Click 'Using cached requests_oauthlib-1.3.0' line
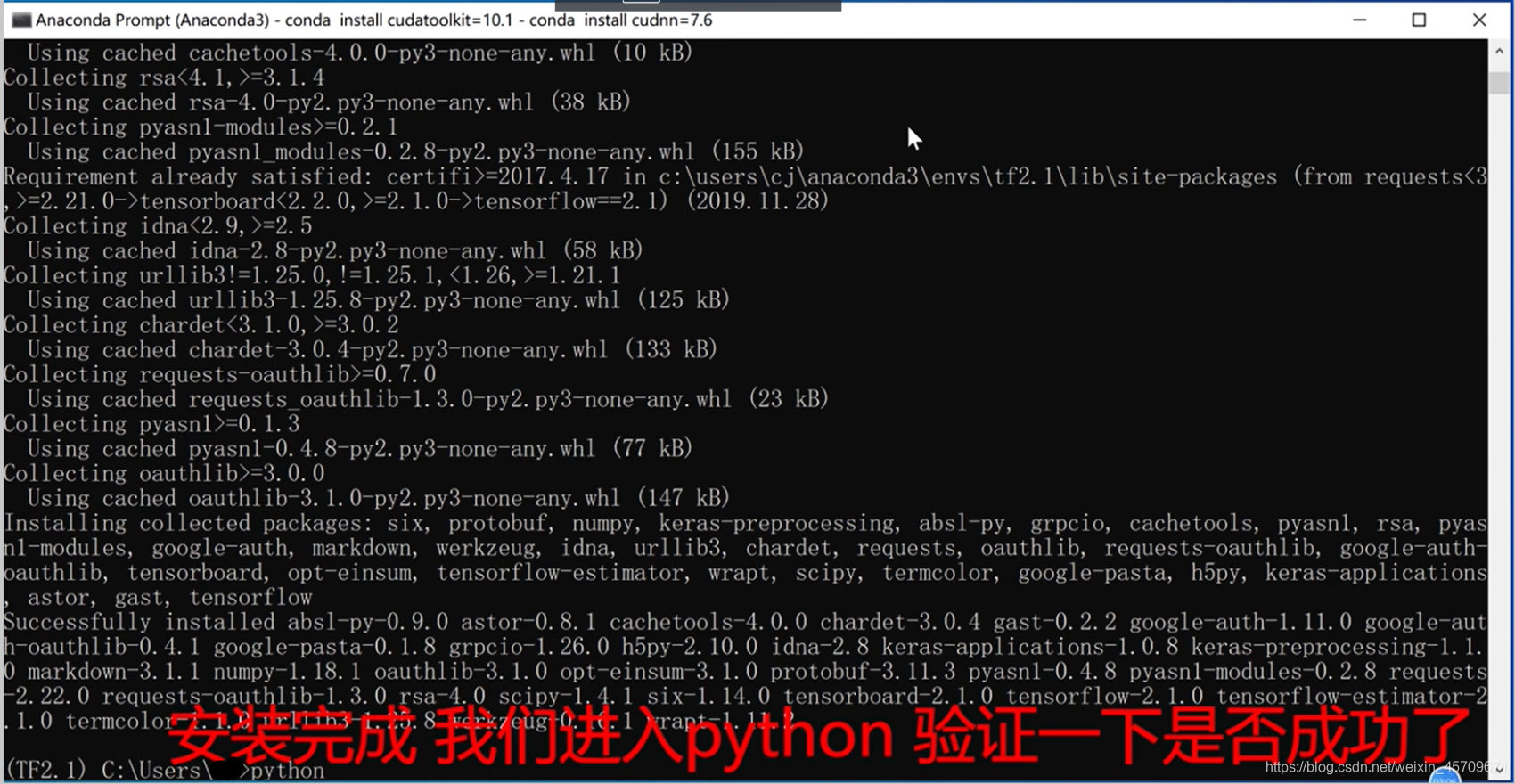 point(428,399)
